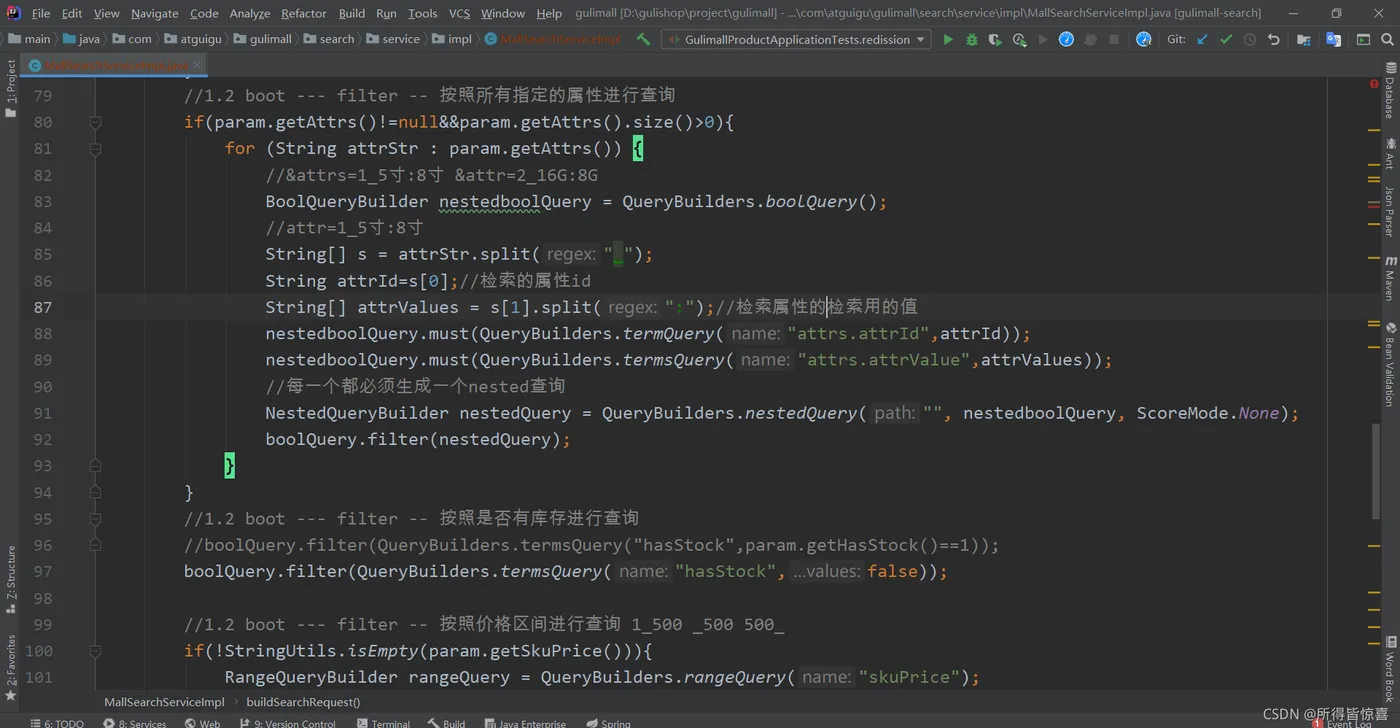Run with Coverage shield icon
The image size is (1400, 728).
pyautogui.click(x=995, y=39)
